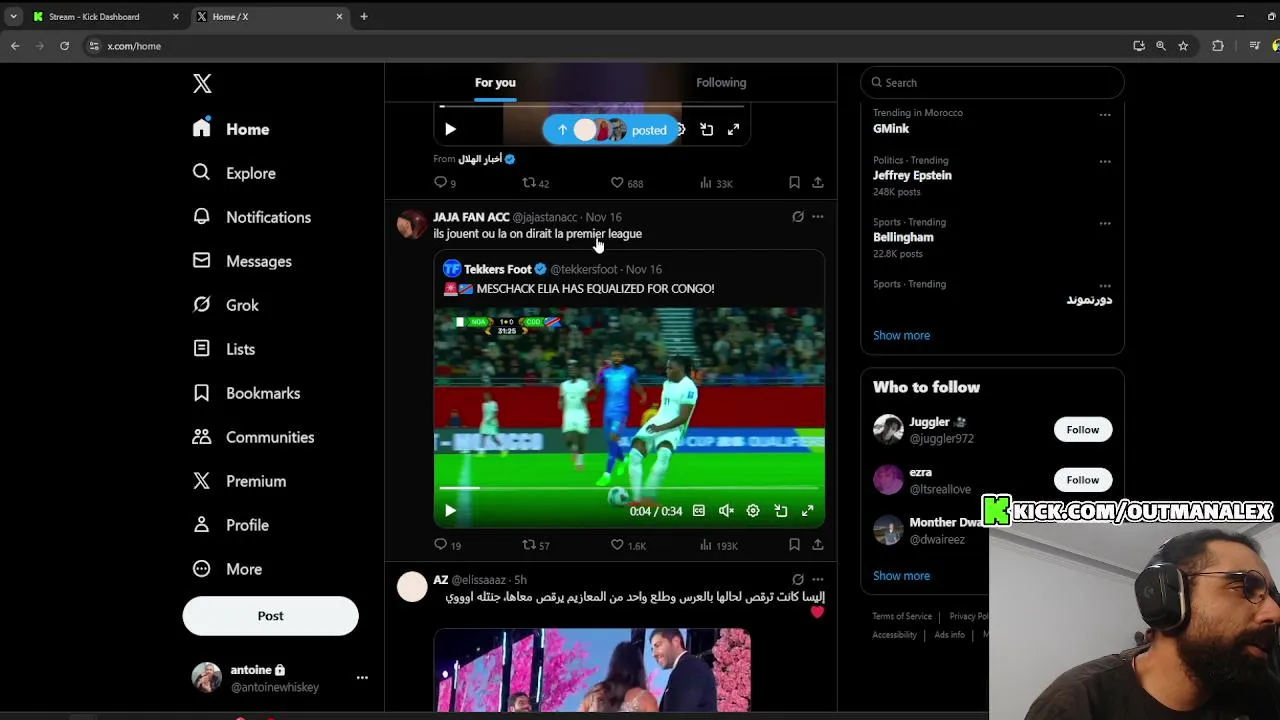View analytics showing 193K views
This screenshot has width=1280, height=720.
[x=718, y=545]
